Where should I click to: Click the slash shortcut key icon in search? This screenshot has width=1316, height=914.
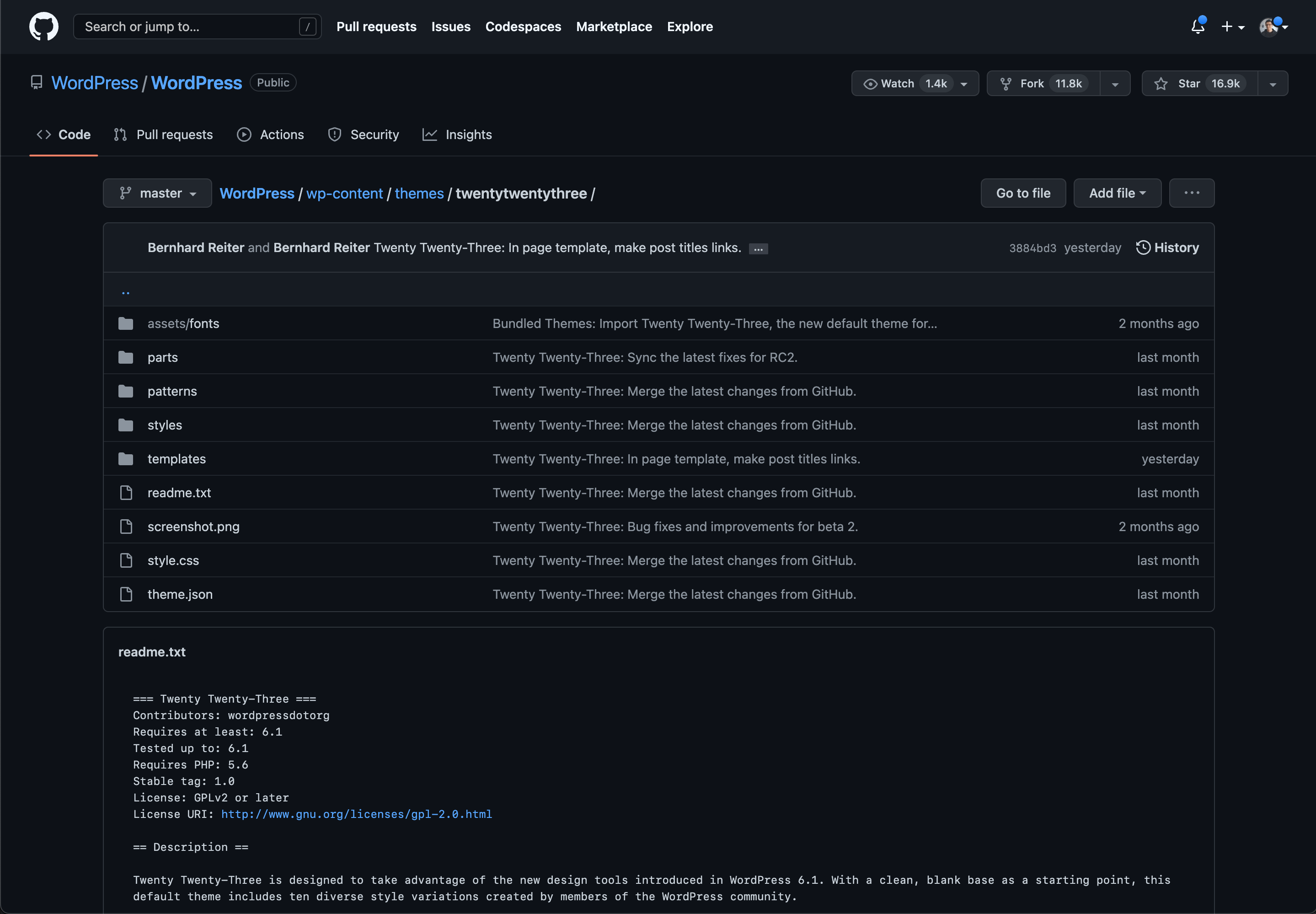(x=307, y=27)
